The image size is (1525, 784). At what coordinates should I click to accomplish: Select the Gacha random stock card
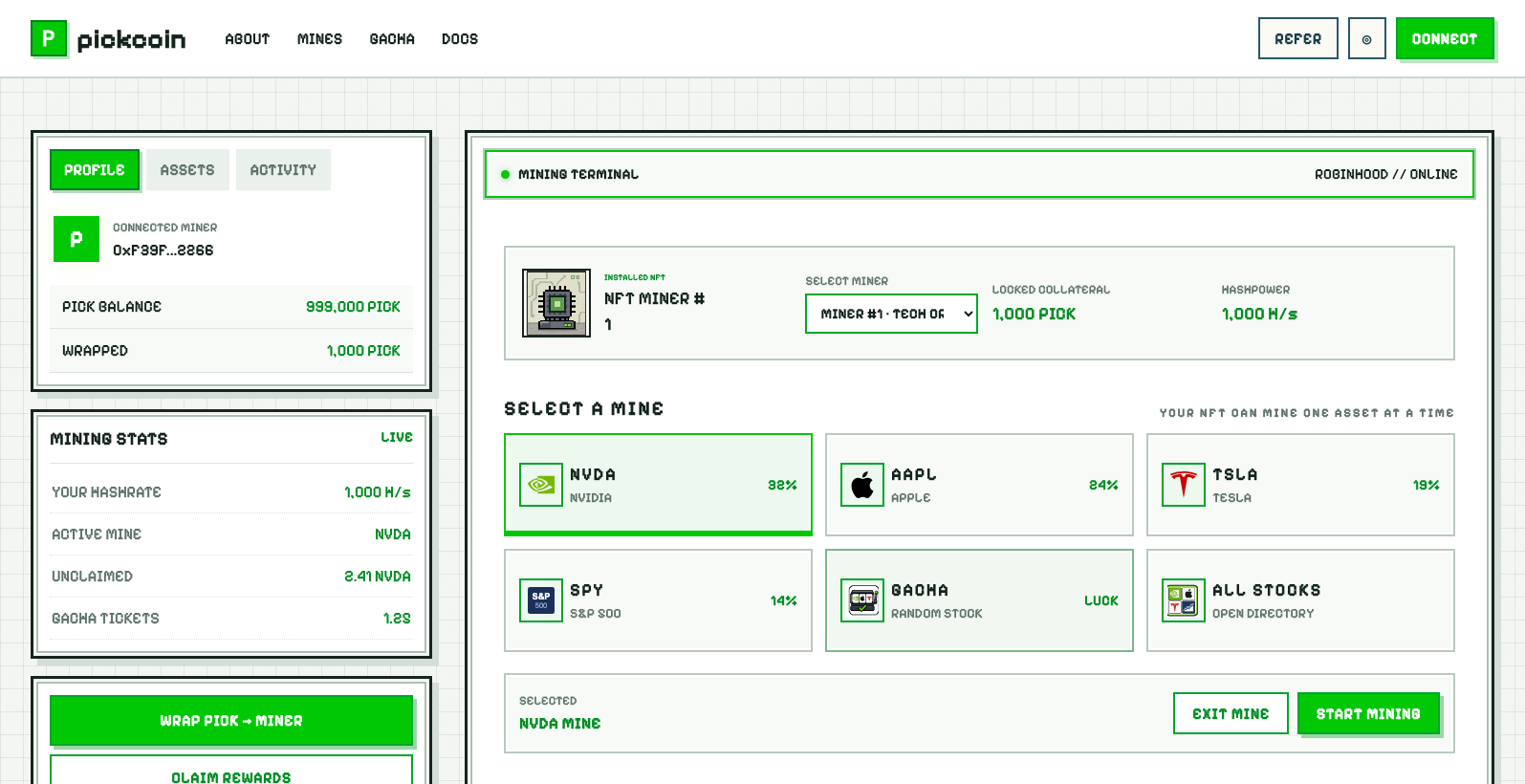click(x=979, y=600)
